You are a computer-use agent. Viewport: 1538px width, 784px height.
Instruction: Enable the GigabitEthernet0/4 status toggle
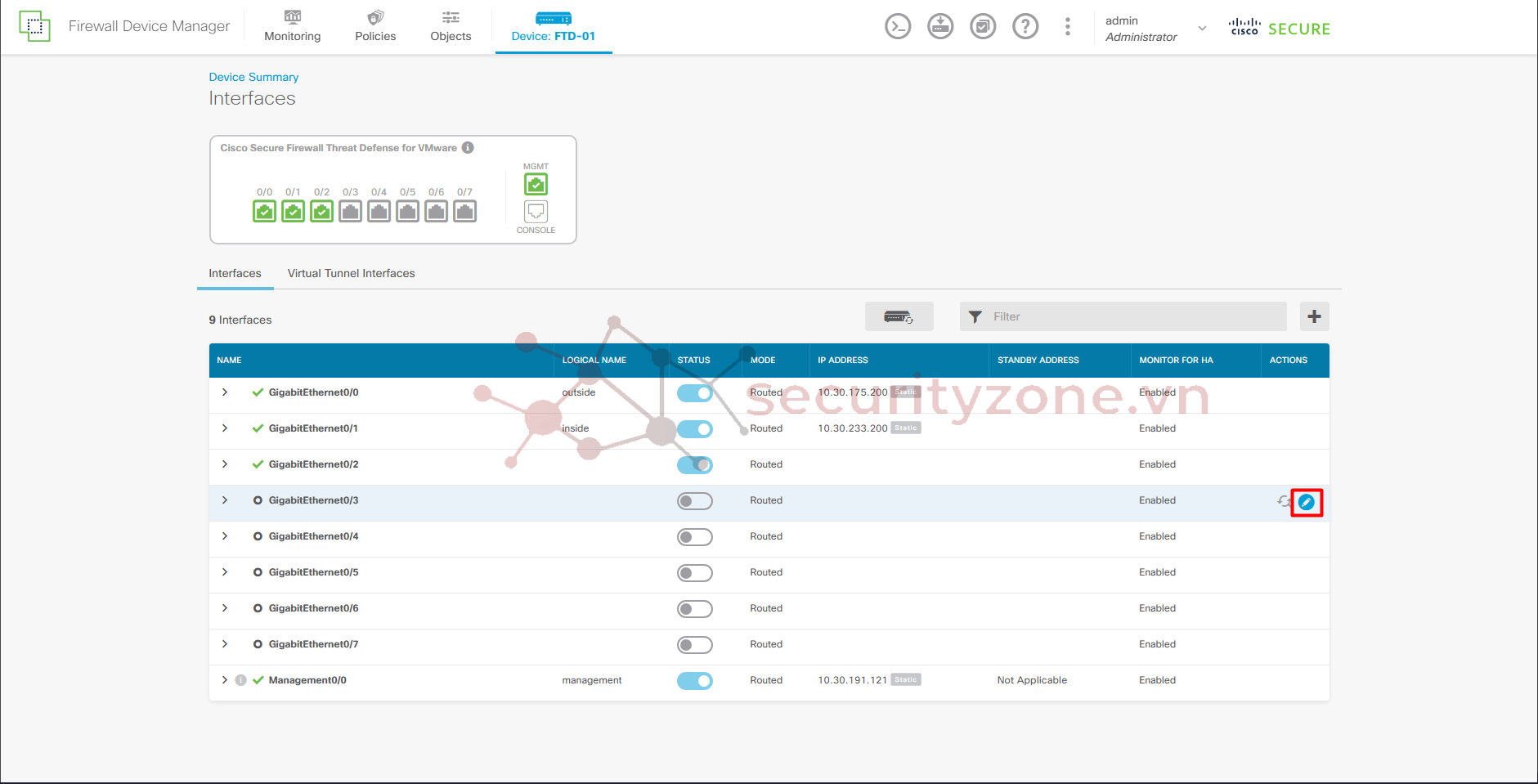click(x=694, y=537)
